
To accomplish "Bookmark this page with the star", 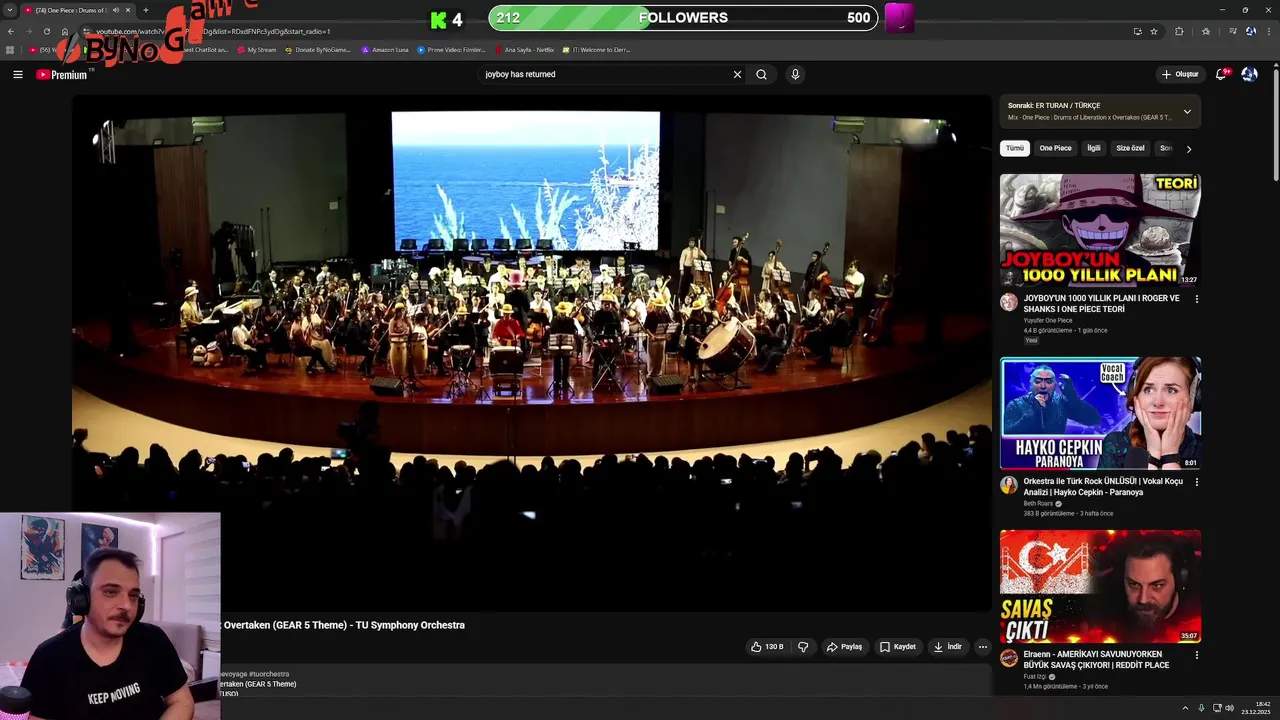I will point(1154,31).
